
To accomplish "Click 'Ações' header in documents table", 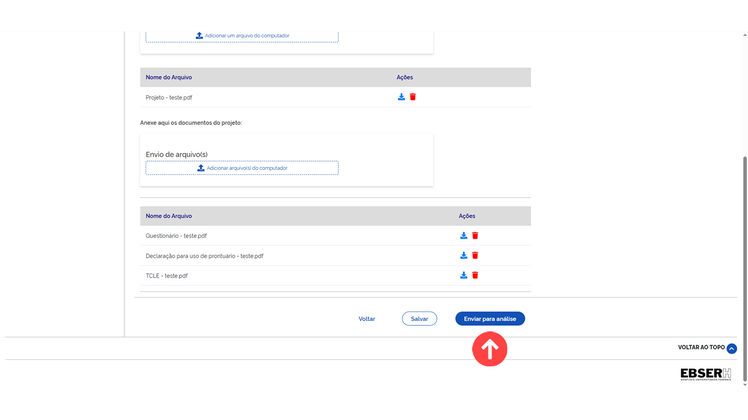I will pyautogui.click(x=467, y=216).
